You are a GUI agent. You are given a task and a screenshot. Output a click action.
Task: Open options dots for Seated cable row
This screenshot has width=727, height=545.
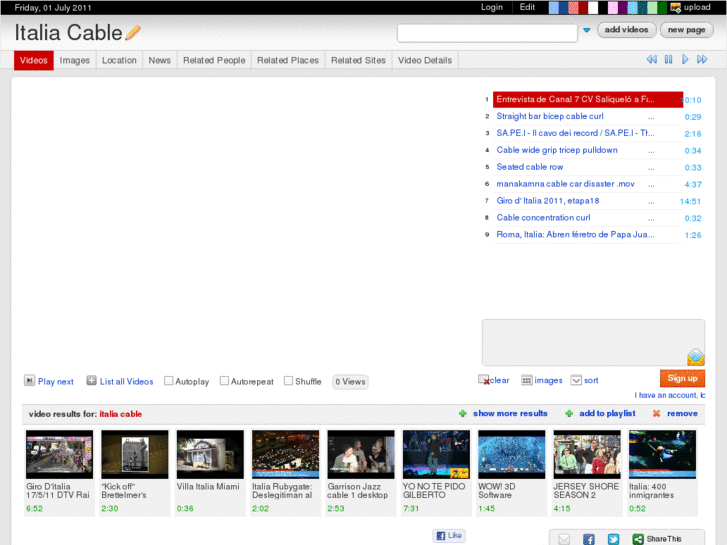coord(651,168)
